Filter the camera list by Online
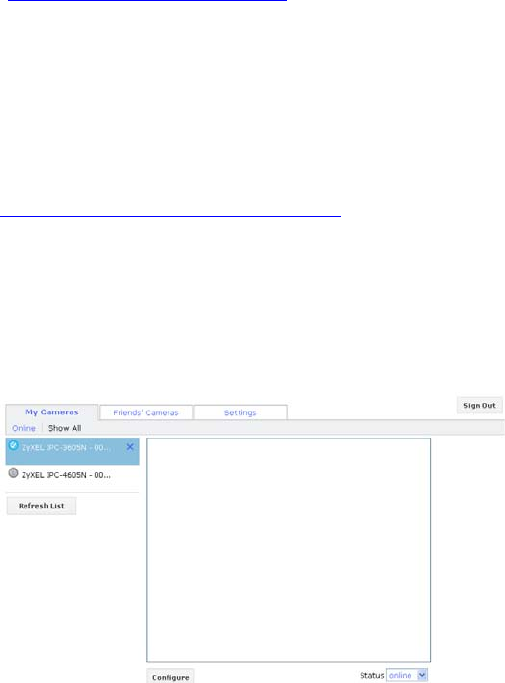 click(x=24, y=428)
